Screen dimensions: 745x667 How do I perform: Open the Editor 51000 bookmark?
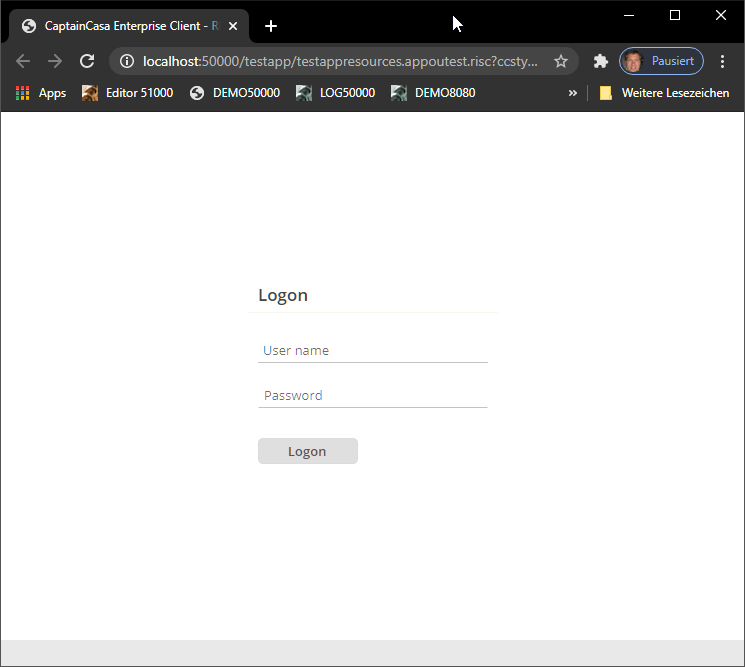coord(127,93)
